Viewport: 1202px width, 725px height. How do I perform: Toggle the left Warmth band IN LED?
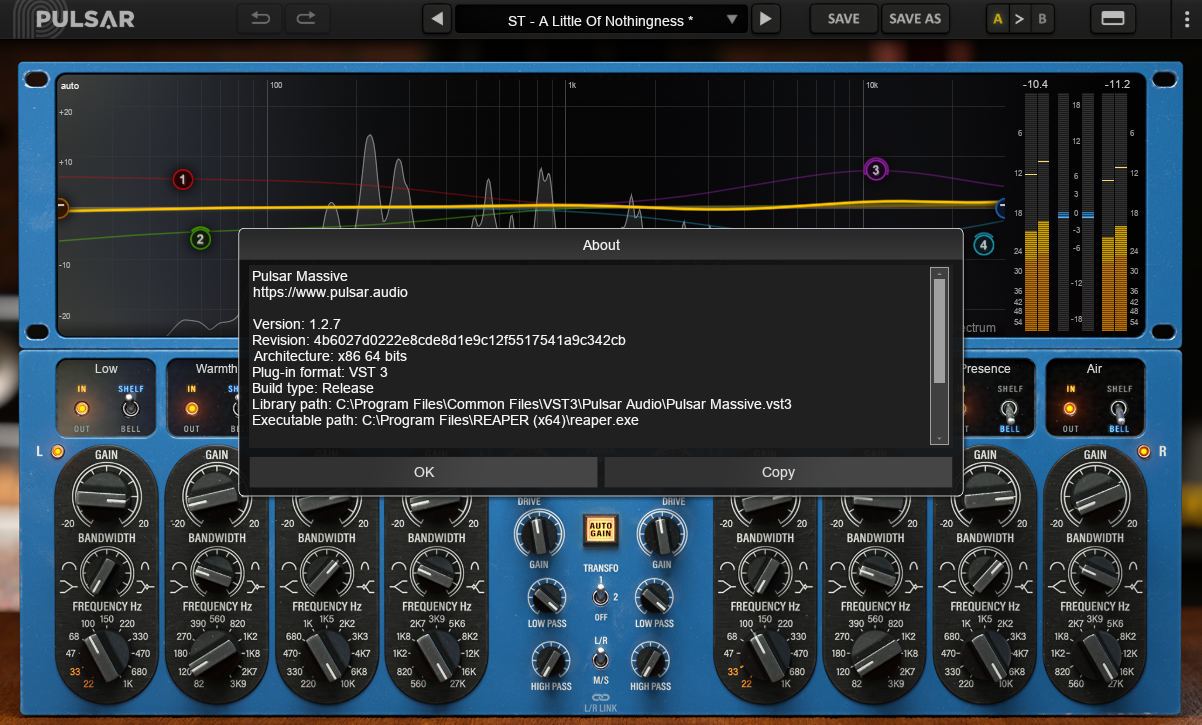(x=191, y=408)
